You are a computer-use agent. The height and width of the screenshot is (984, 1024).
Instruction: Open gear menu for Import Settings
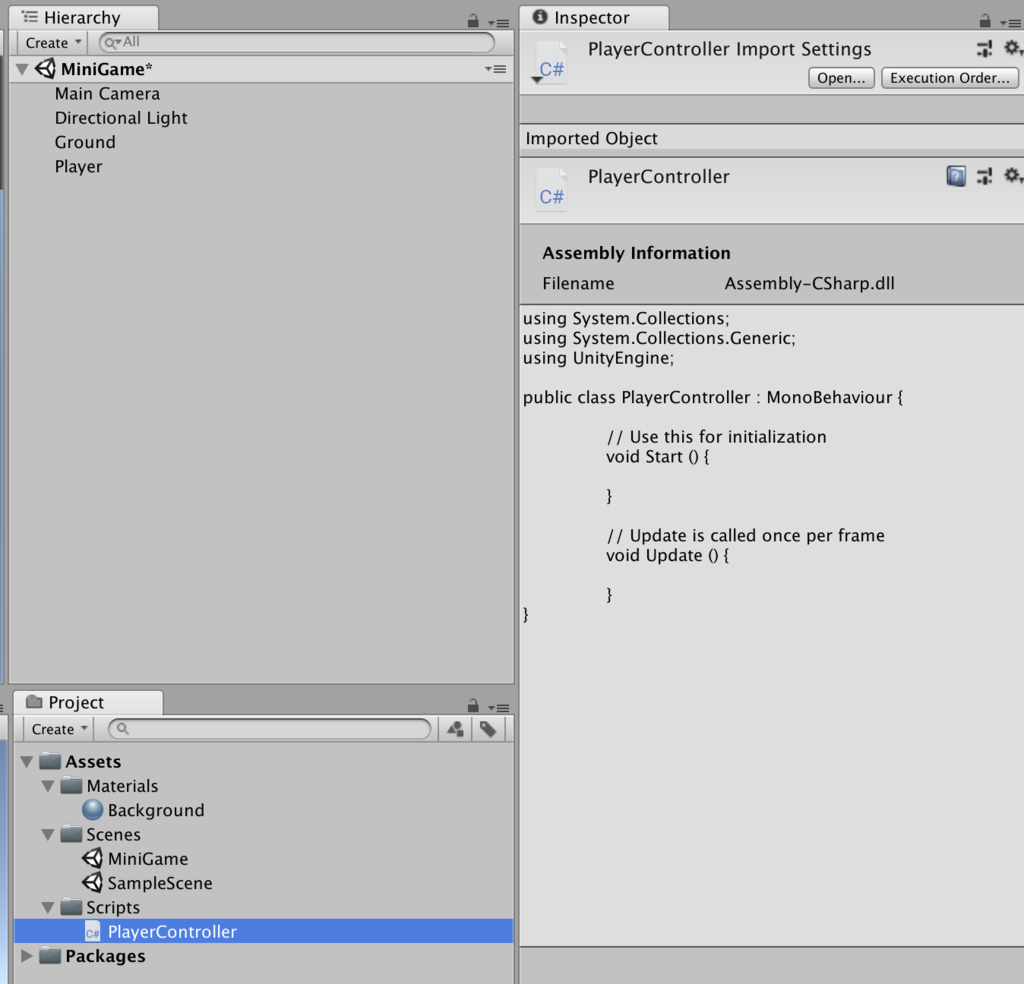pos(1012,48)
